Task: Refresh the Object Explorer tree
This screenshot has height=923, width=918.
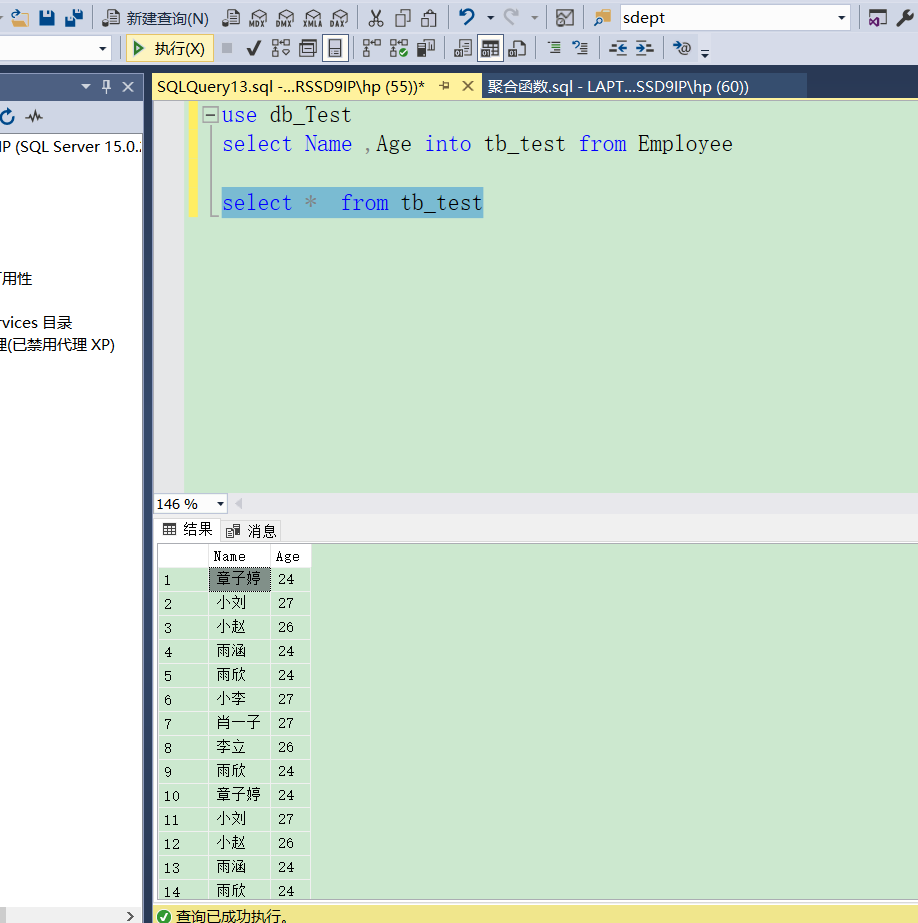Action: click(7, 116)
